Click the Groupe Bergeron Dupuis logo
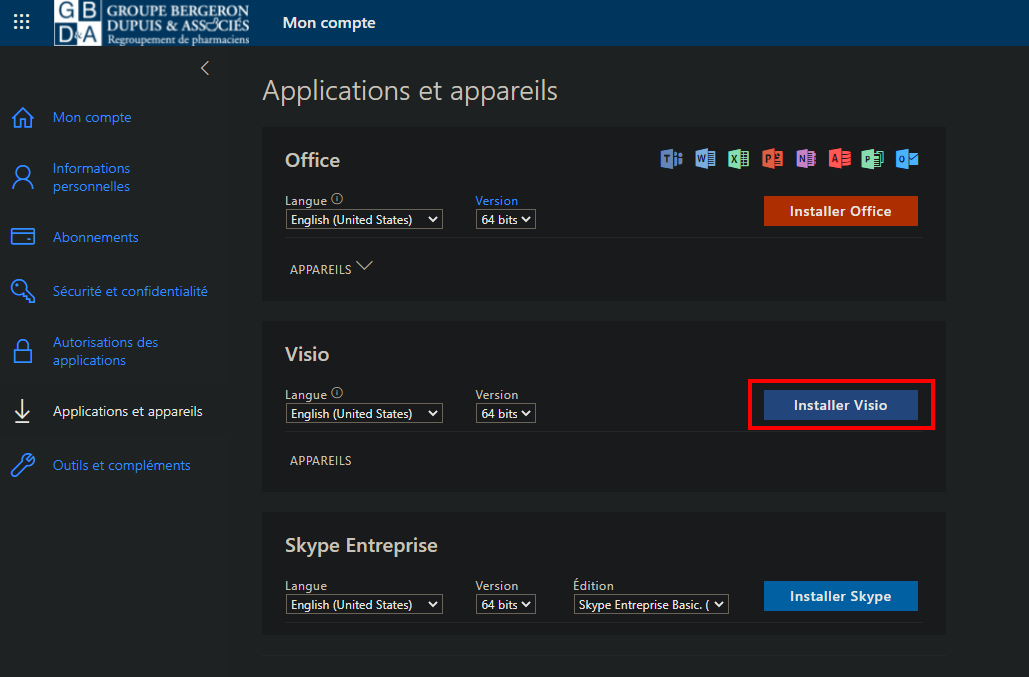This screenshot has height=677, width=1029. [152, 23]
